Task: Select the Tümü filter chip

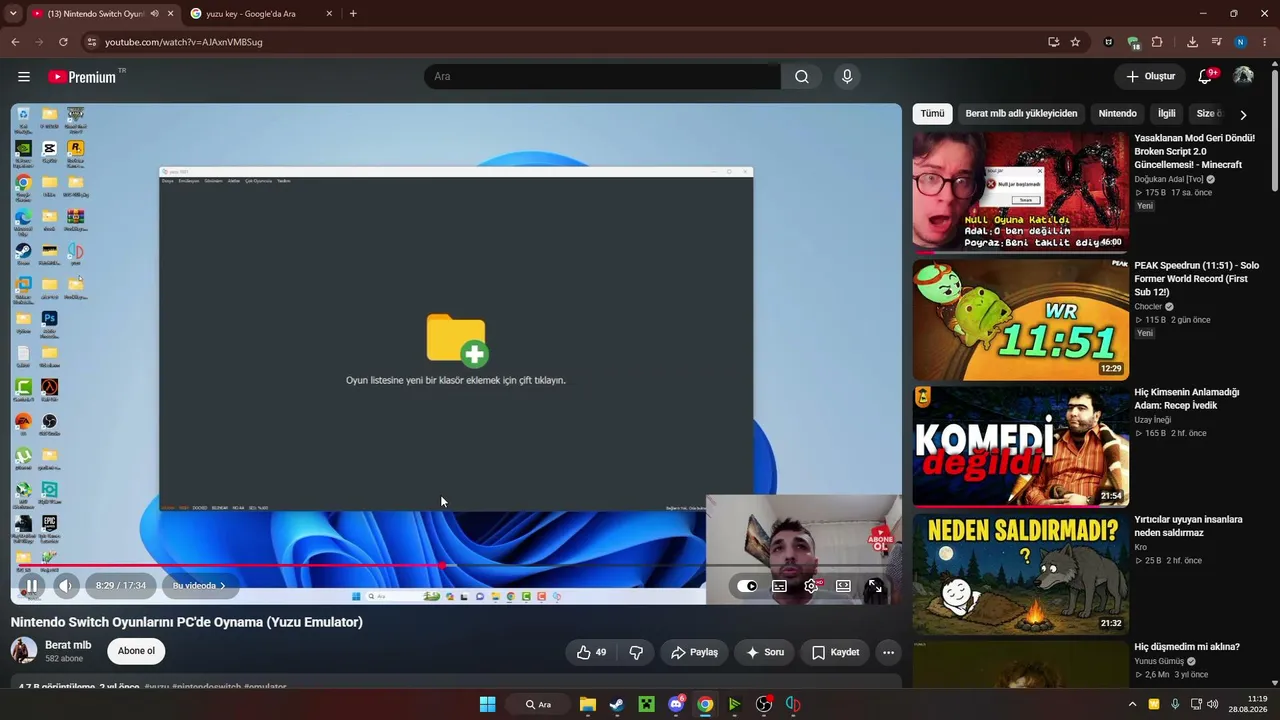Action: [932, 114]
